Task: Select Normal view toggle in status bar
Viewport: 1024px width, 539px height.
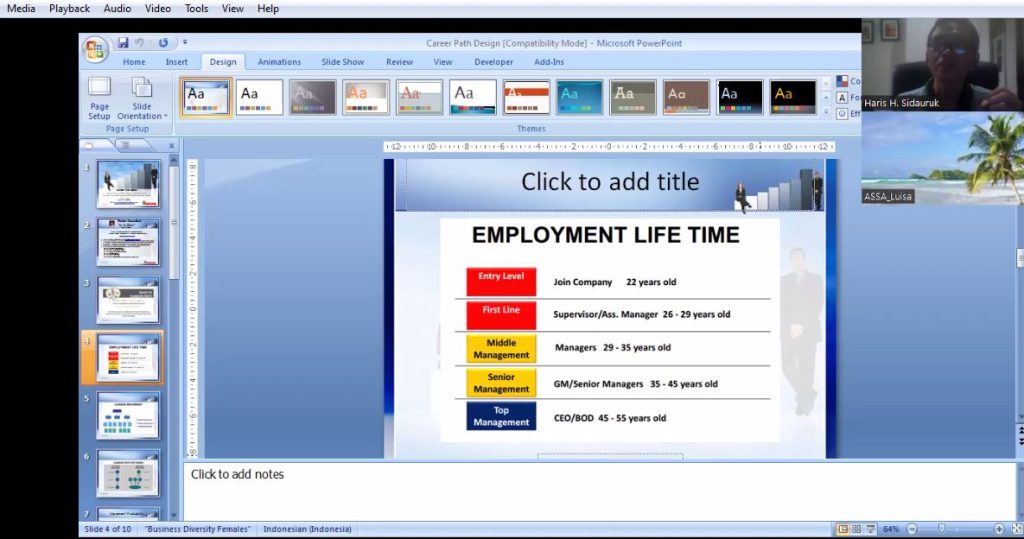Action: [x=843, y=529]
